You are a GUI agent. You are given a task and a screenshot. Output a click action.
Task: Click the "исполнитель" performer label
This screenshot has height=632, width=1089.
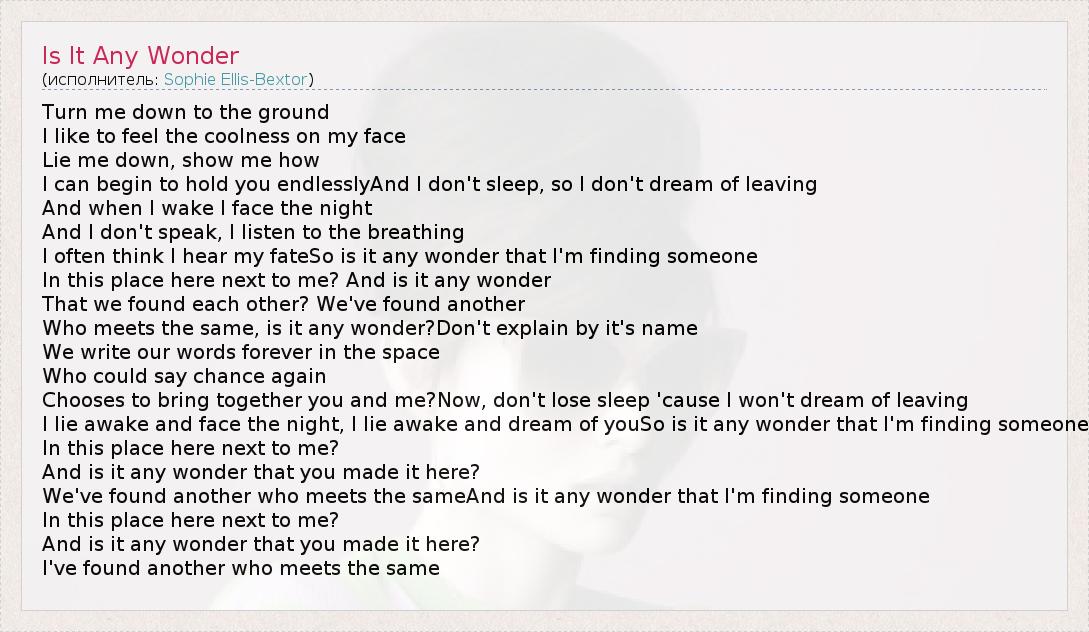coord(101,79)
